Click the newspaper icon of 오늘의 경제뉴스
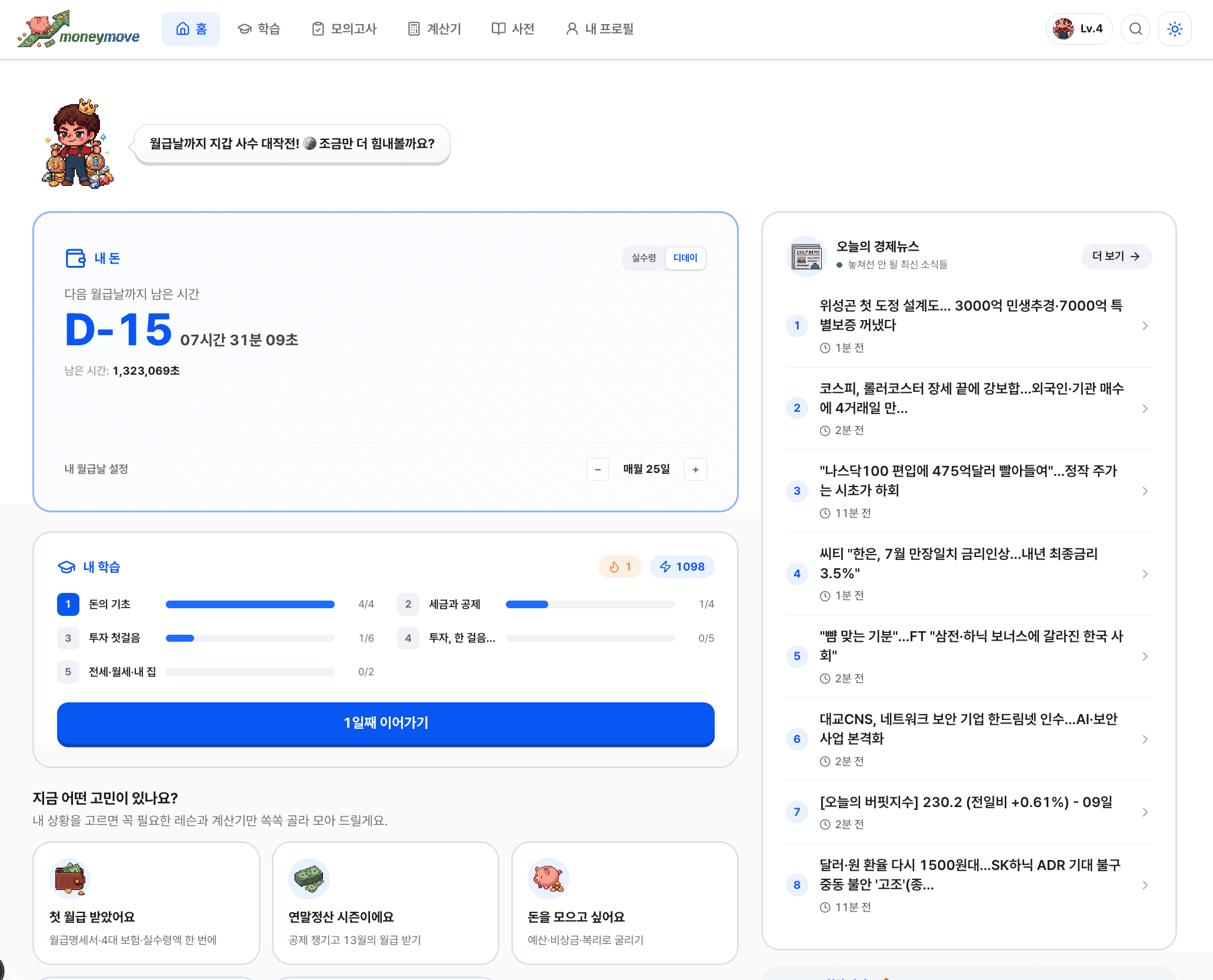 coord(806,256)
